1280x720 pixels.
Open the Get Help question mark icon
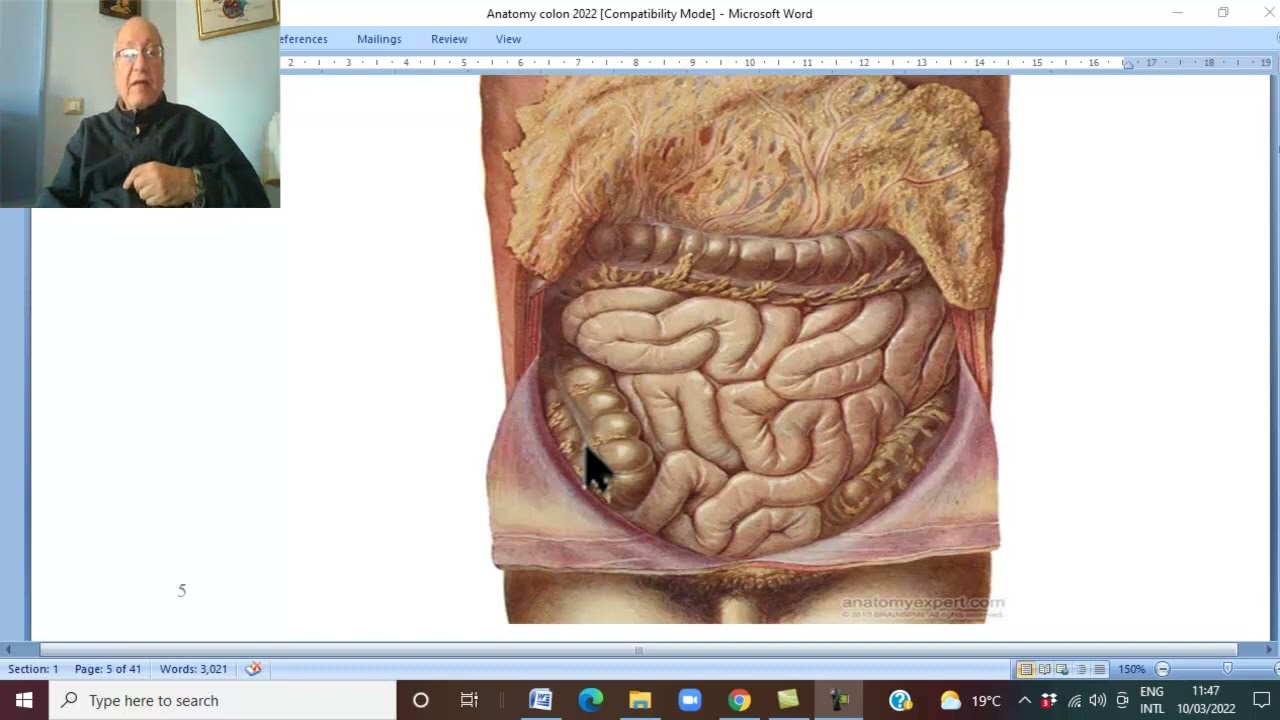[x=899, y=700]
